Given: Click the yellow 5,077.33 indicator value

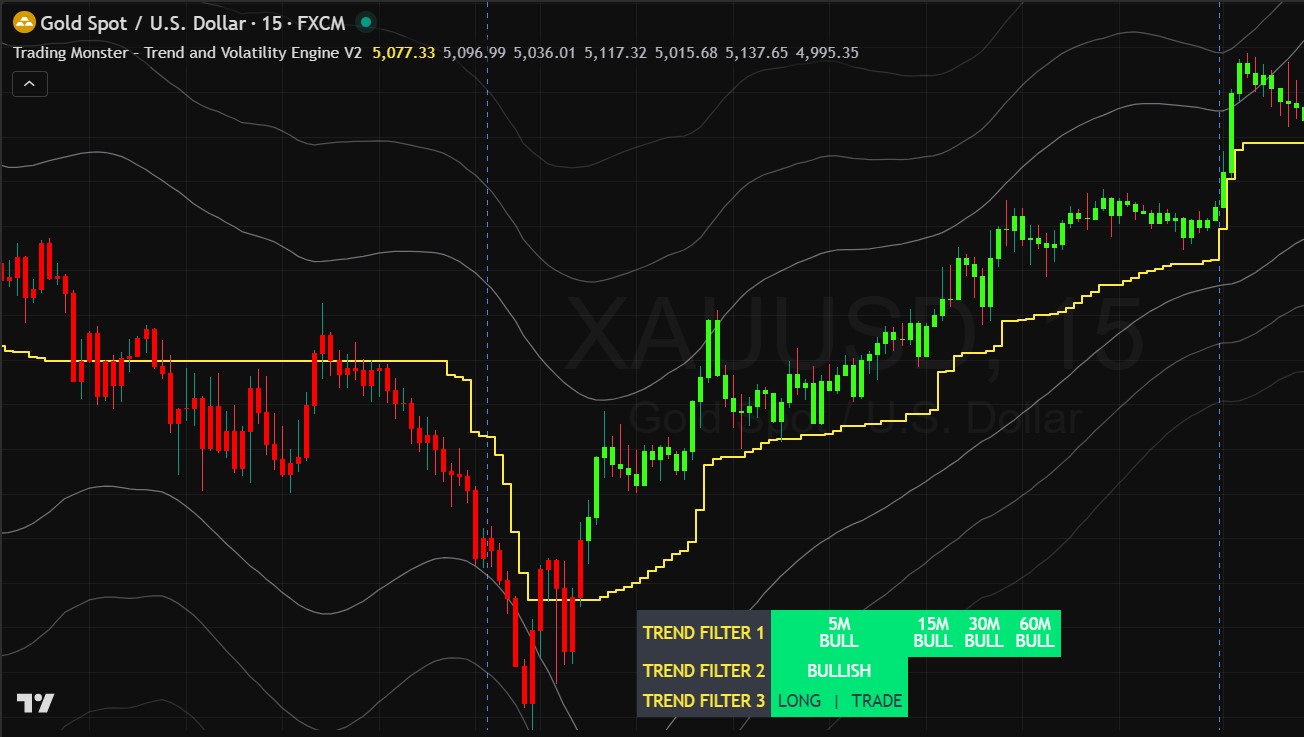Looking at the screenshot, I should coord(403,52).
